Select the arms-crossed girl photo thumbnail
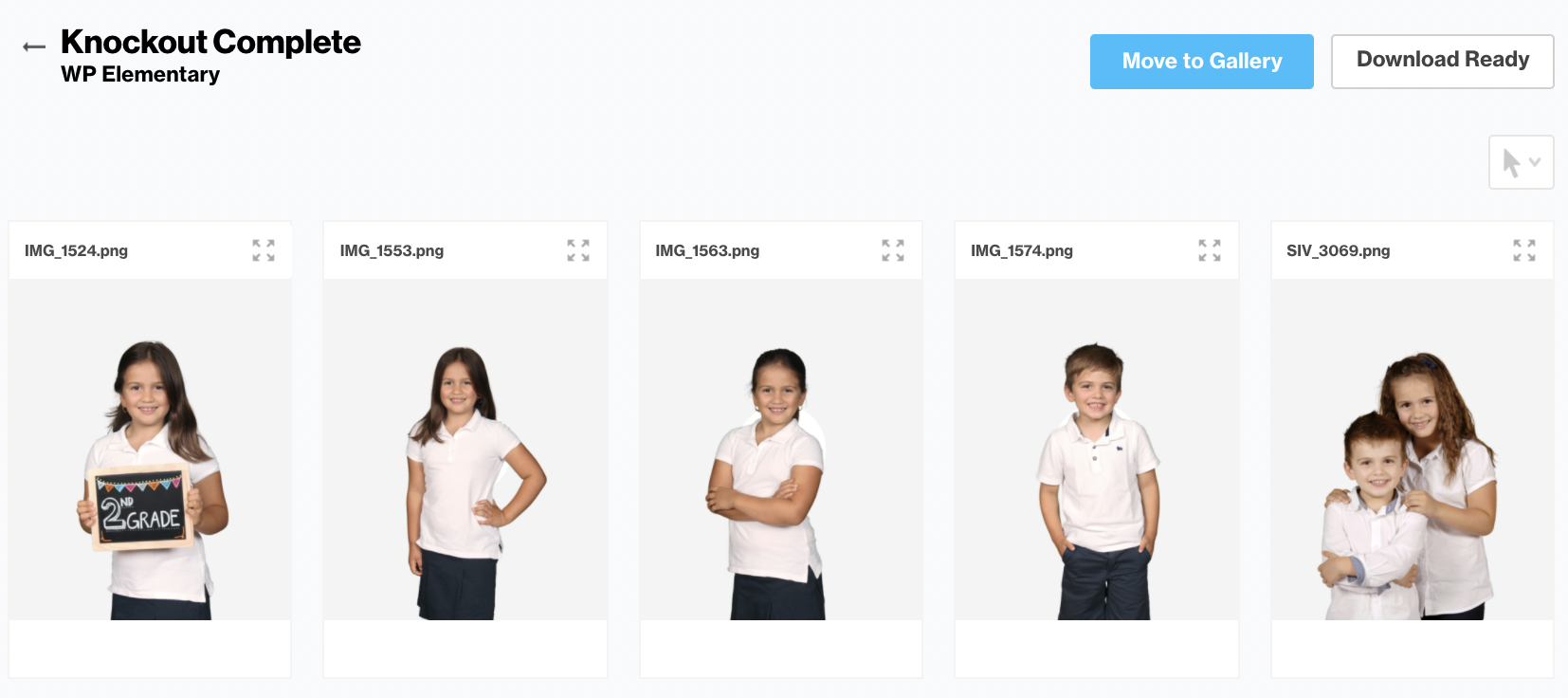The height and width of the screenshot is (698, 1568). [x=781, y=450]
